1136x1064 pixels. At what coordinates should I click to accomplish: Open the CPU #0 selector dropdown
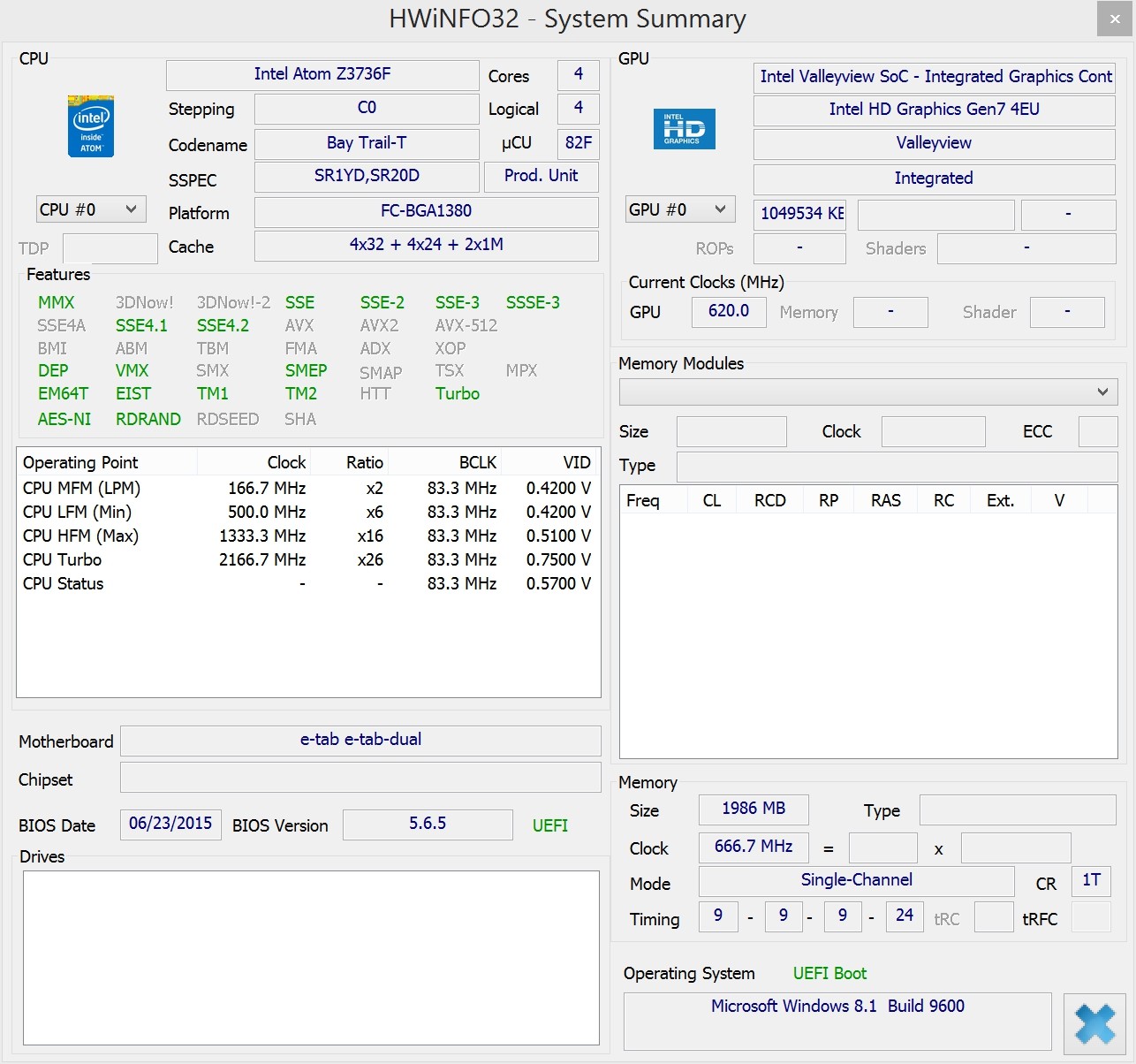click(90, 209)
